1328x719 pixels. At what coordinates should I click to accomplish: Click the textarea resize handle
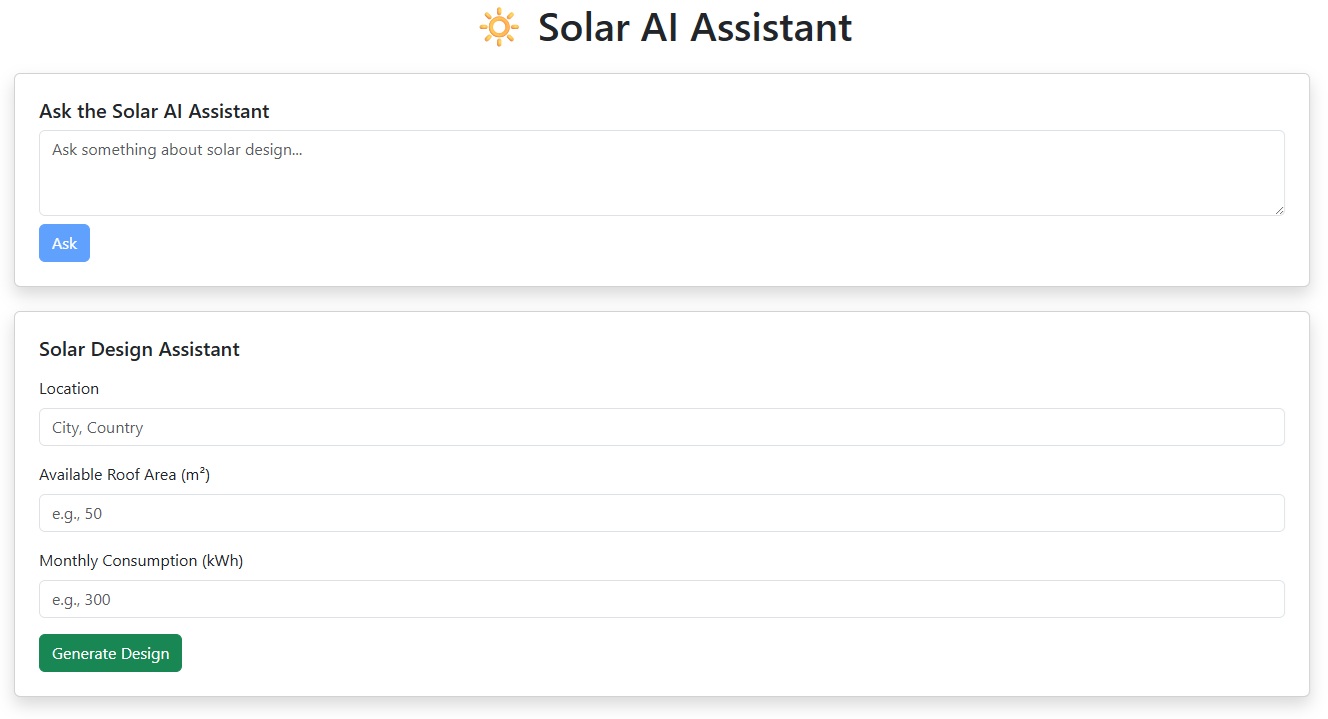coord(1279,210)
